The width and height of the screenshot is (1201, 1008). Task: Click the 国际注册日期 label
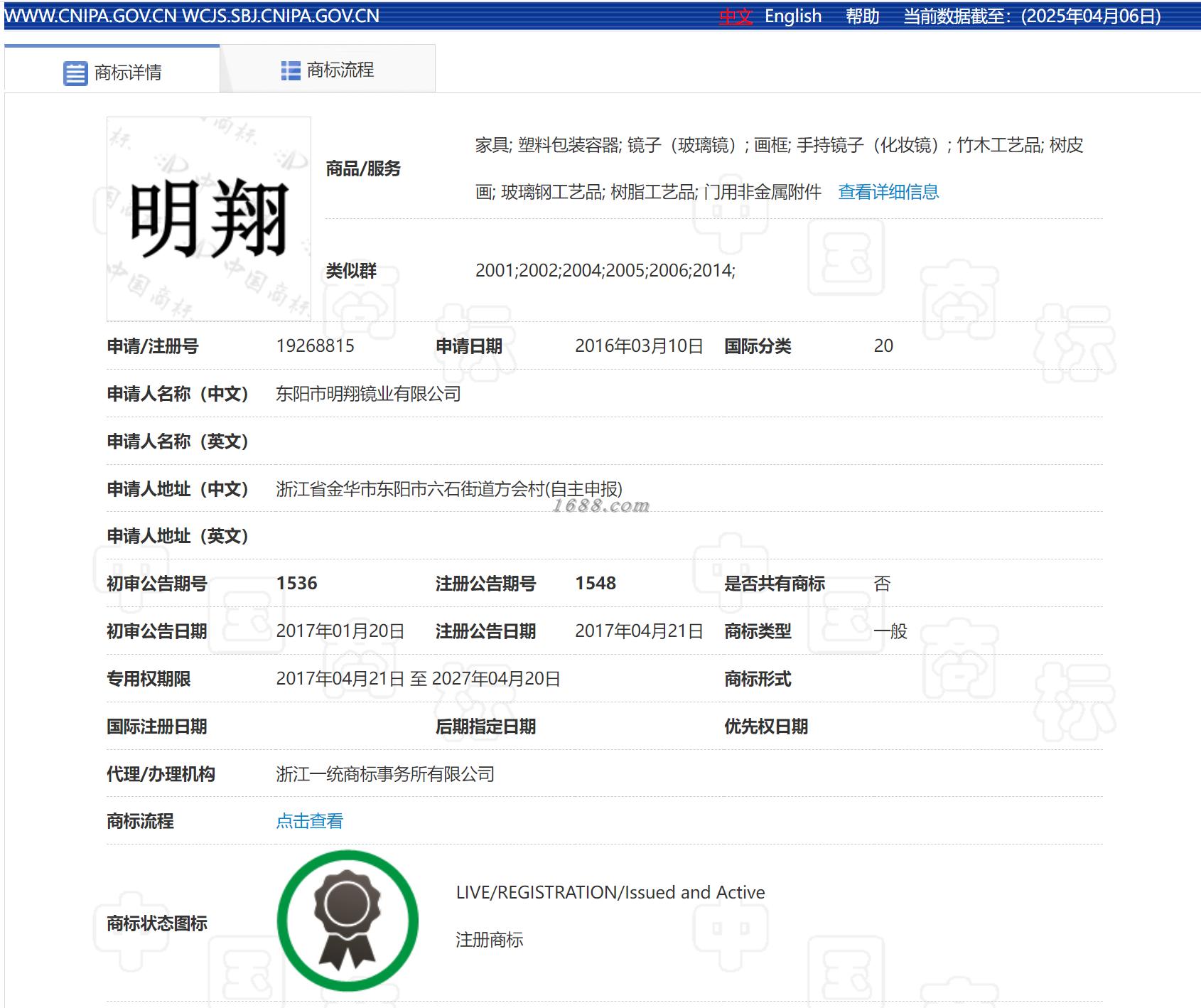(x=157, y=726)
